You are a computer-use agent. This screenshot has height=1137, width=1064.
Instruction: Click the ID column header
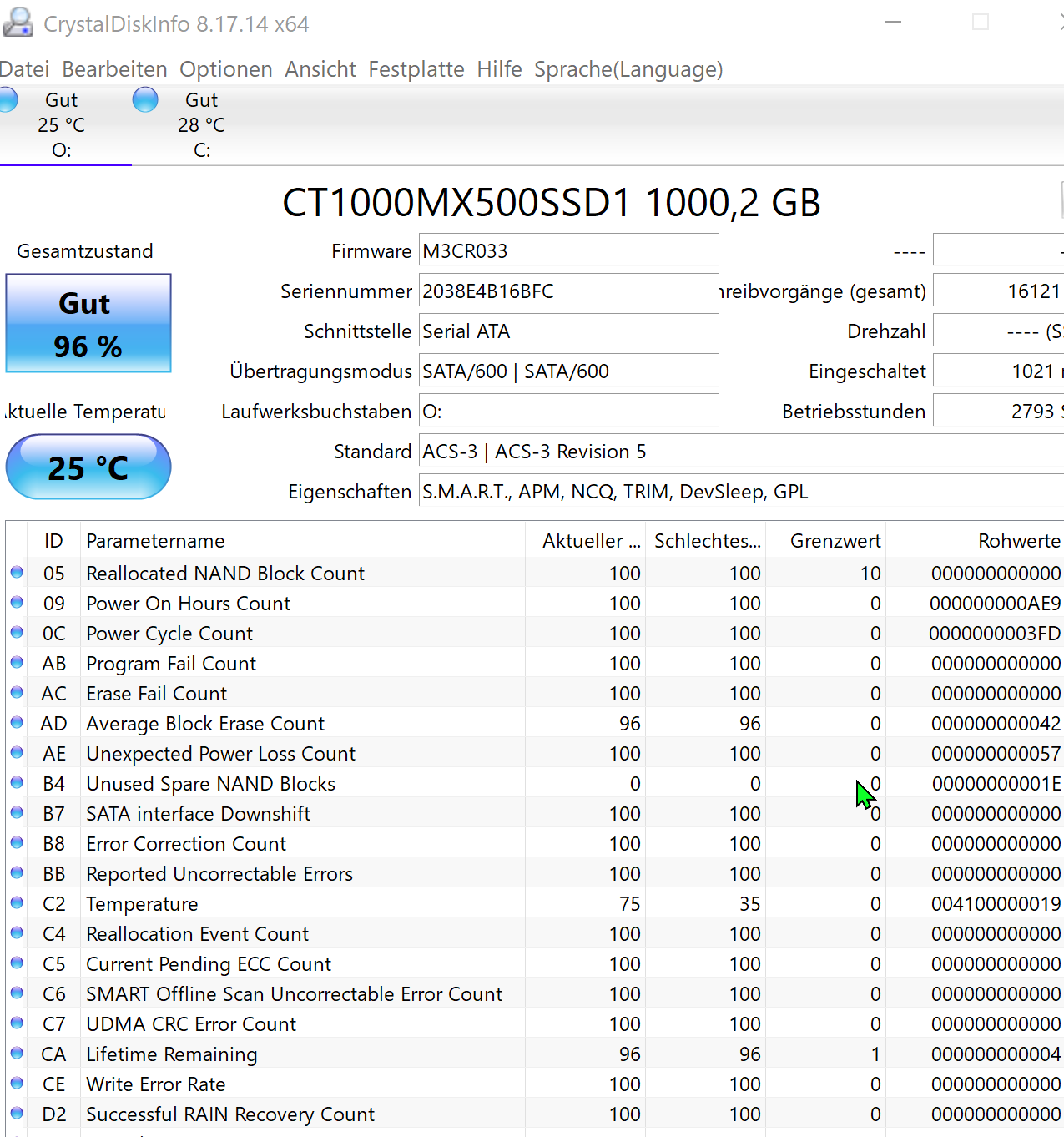(53, 540)
